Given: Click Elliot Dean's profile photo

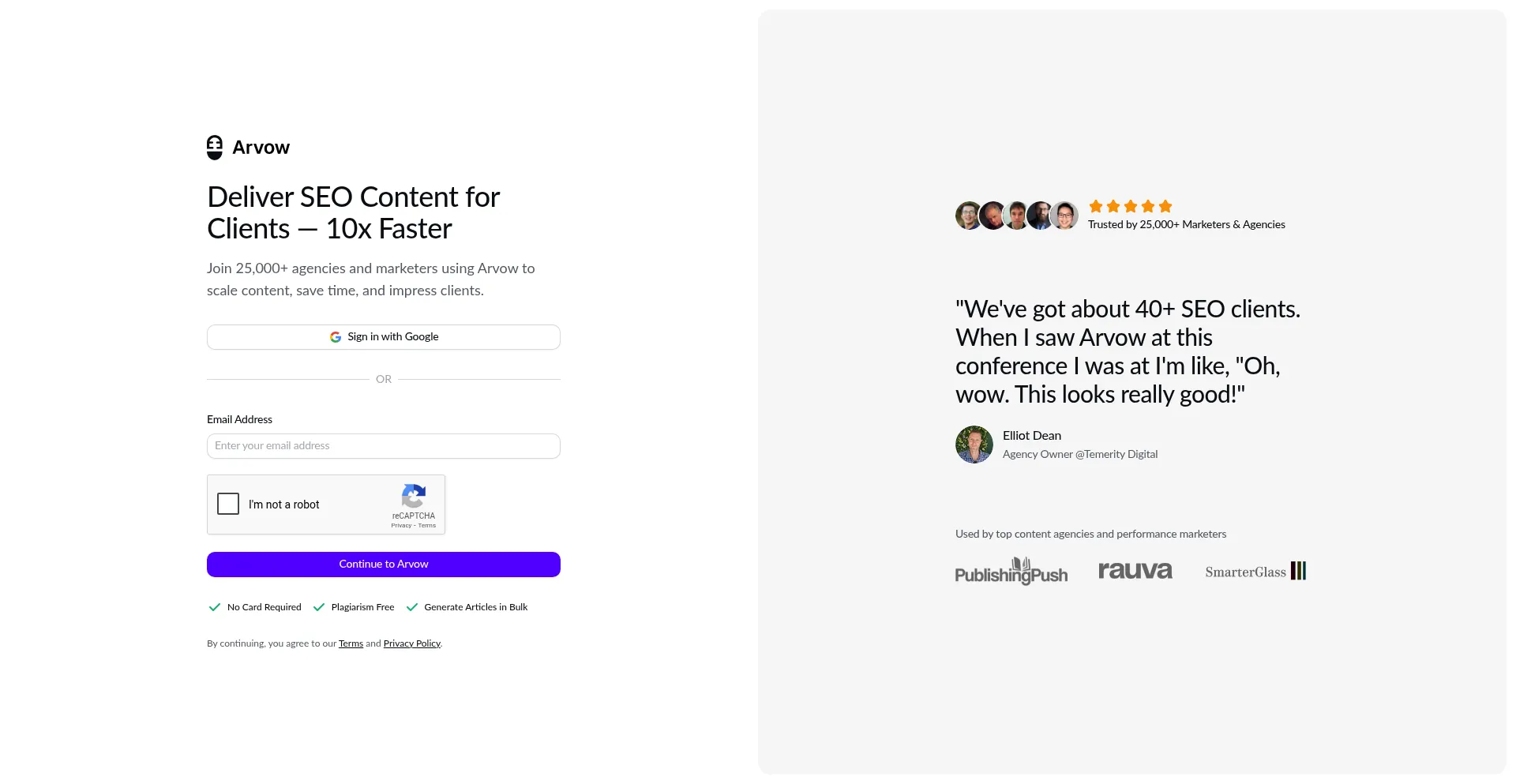Looking at the screenshot, I should pyautogui.click(x=974, y=445).
